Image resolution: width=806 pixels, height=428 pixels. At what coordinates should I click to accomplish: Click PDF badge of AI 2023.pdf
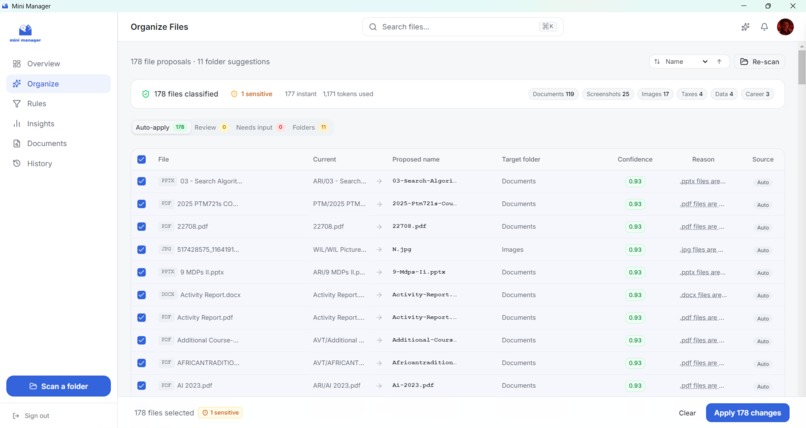point(166,385)
